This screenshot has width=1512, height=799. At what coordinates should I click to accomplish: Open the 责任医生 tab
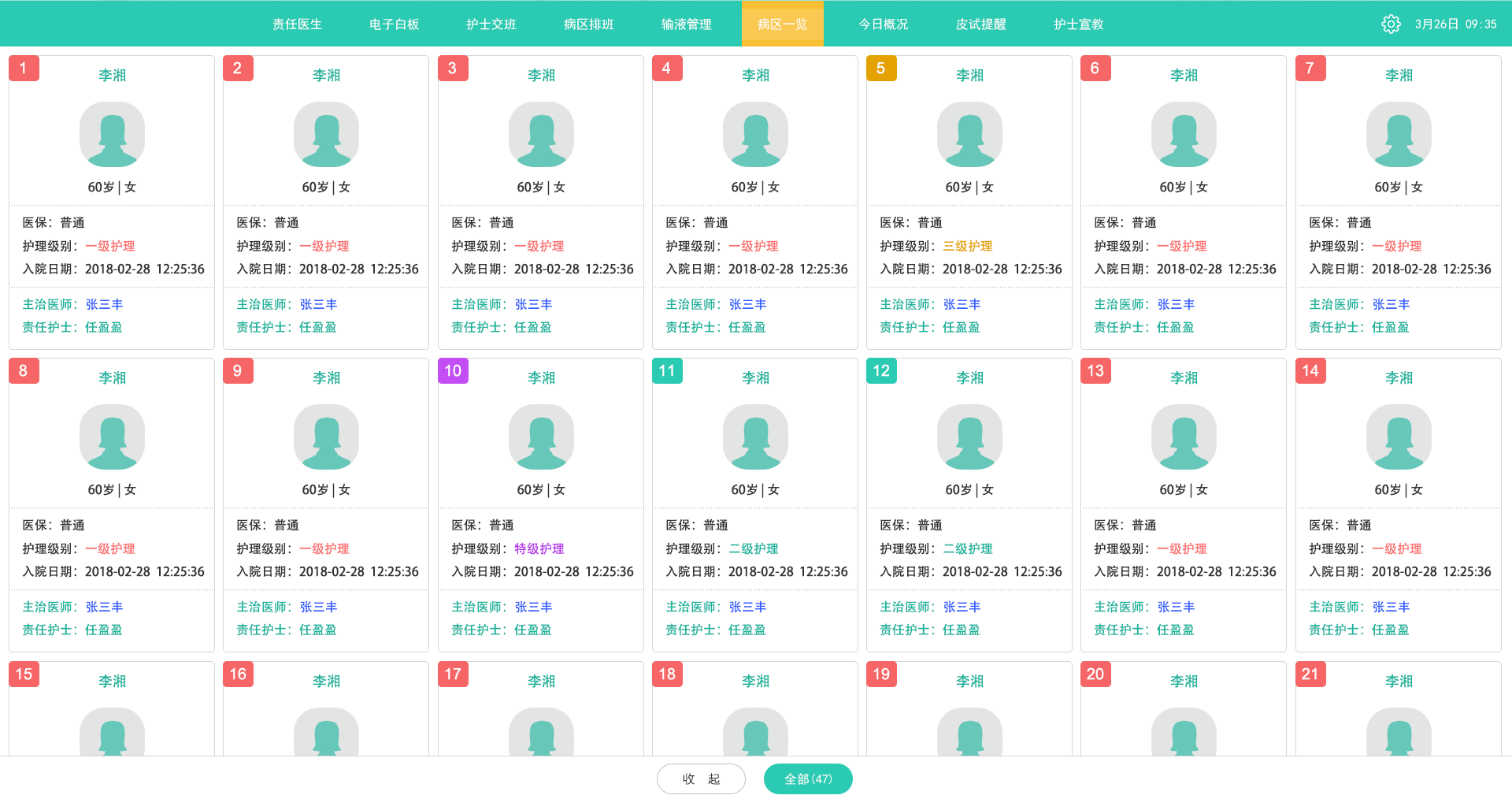tap(297, 24)
